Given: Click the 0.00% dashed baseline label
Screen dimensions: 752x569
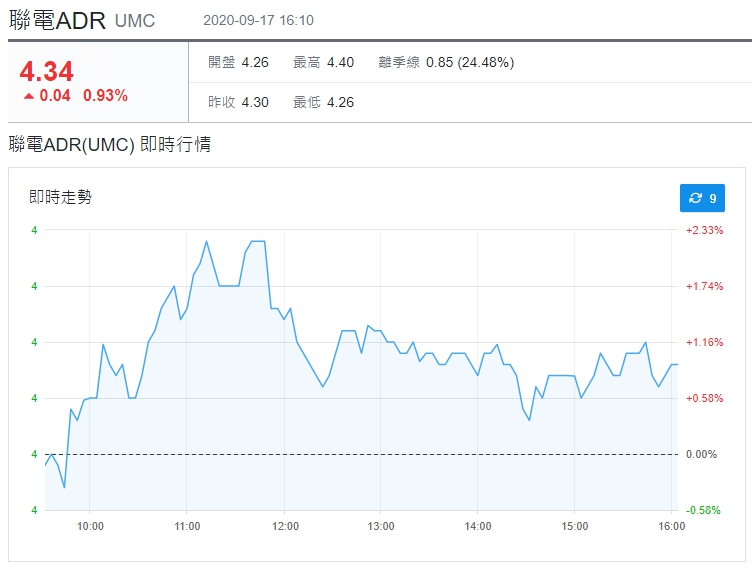Looking at the screenshot, I should pyautogui.click(x=704, y=454).
